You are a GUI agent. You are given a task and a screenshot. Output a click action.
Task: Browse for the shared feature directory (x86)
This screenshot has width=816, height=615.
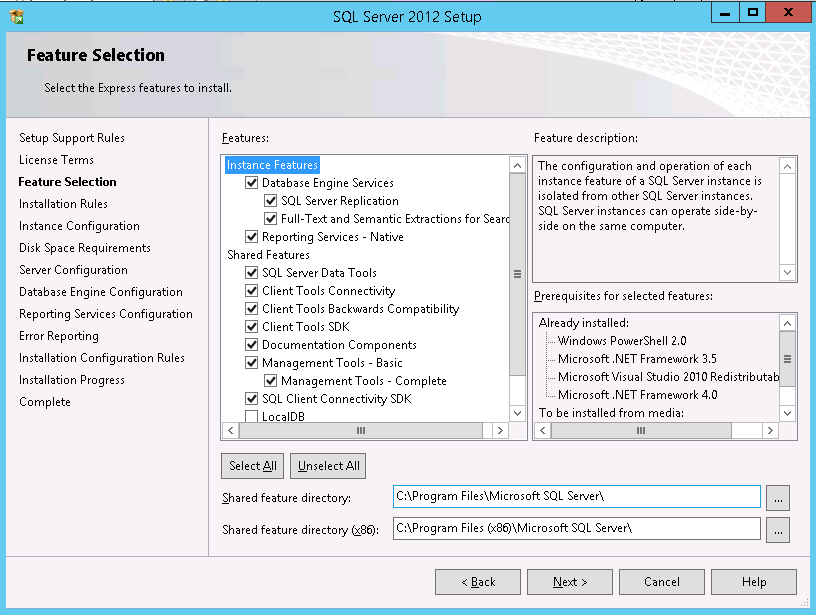(778, 530)
